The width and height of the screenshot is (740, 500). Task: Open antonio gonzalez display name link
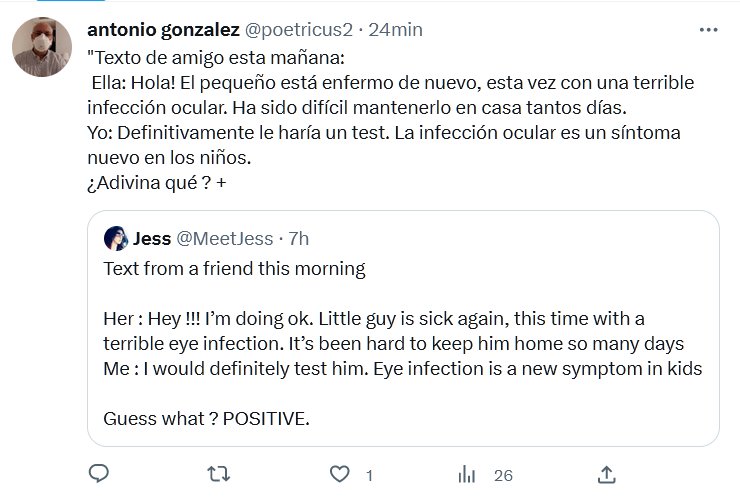pyautogui.click(x=163, y=29)
